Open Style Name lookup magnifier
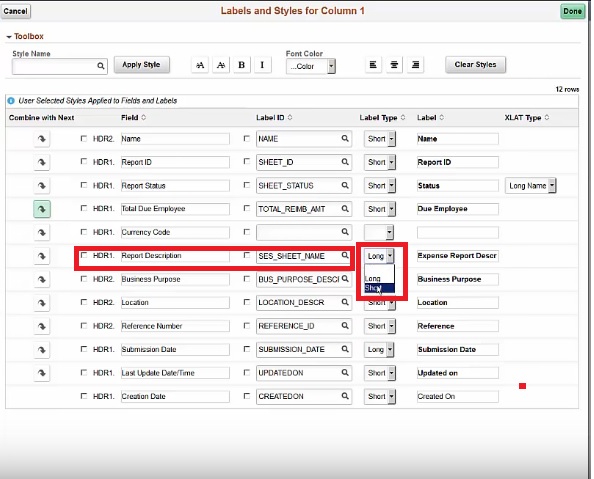The image size is (594, 479). [100, 66]
